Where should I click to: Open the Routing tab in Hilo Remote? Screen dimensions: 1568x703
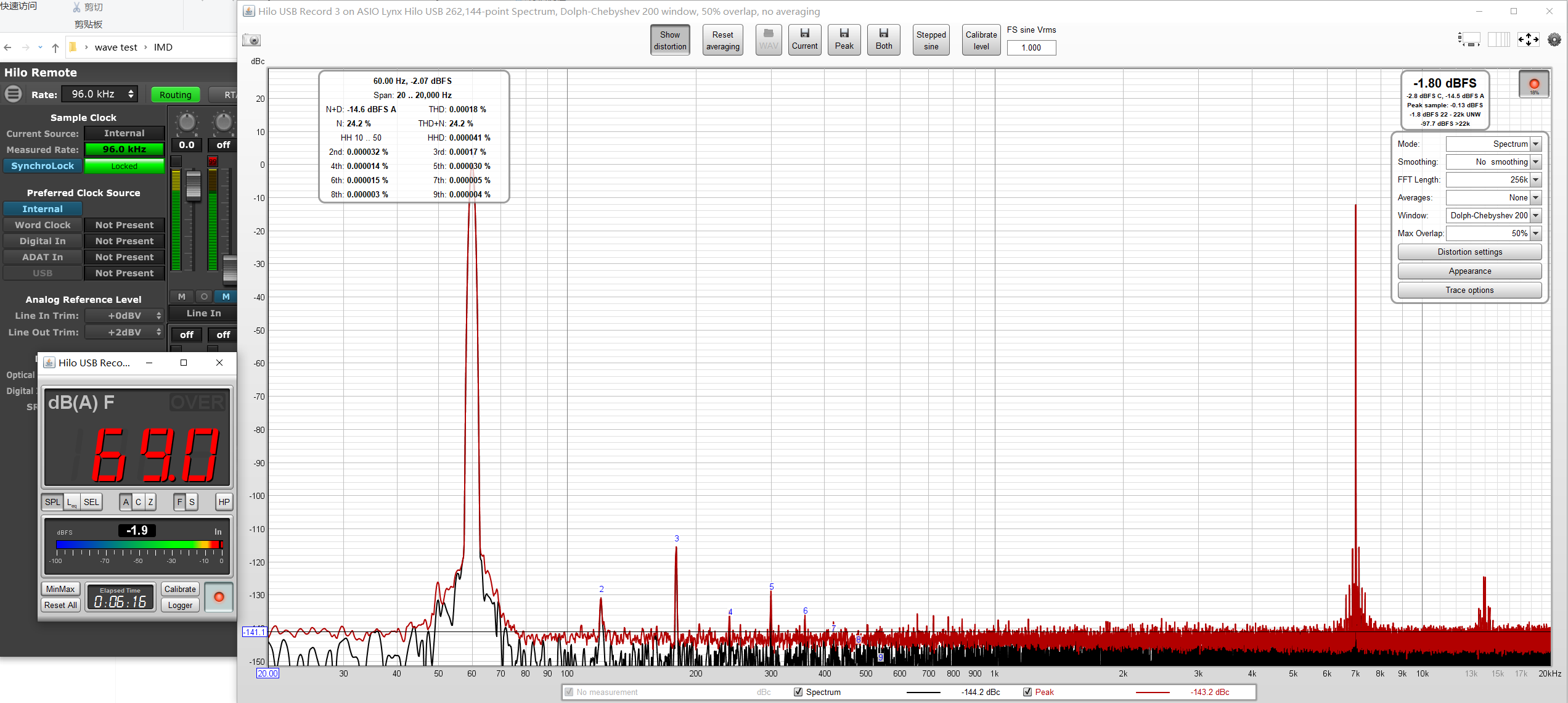pos(175,95)
